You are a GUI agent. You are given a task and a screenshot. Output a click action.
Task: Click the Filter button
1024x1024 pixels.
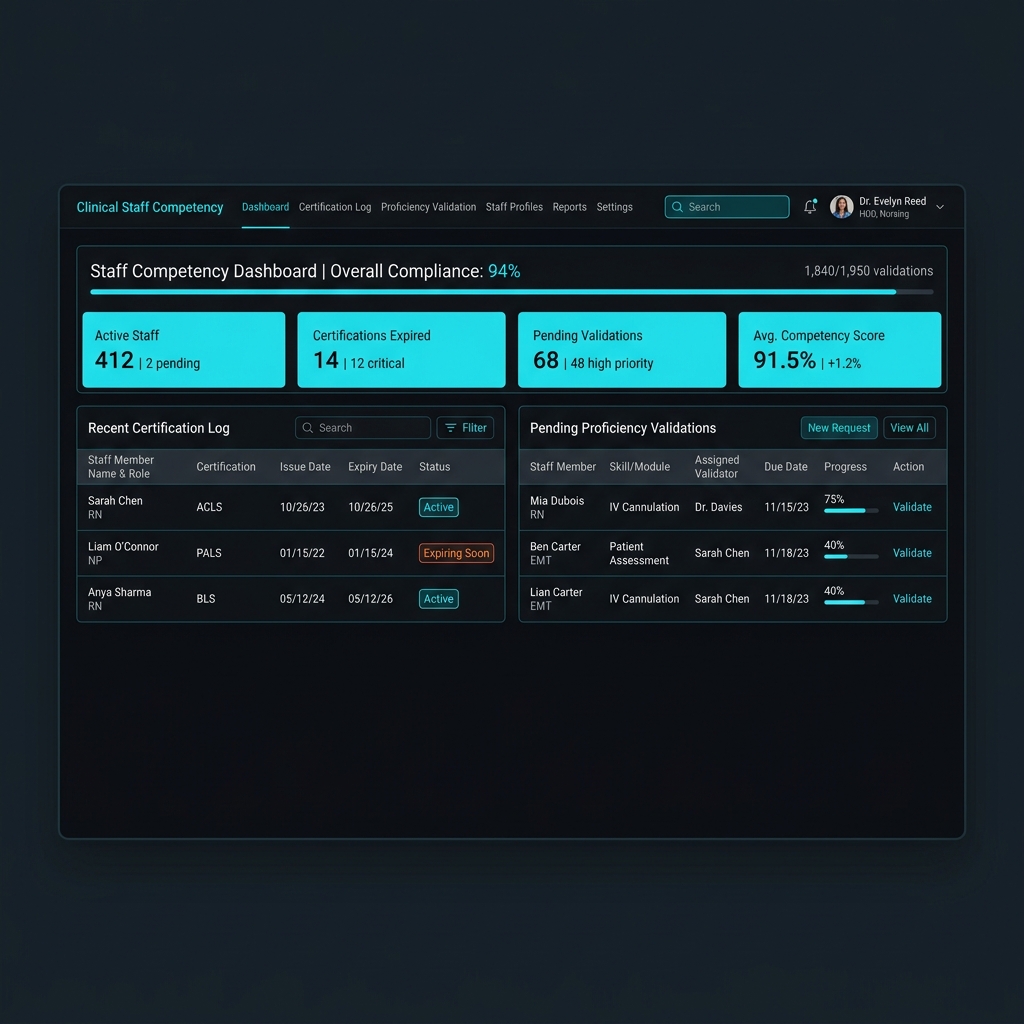465,428
